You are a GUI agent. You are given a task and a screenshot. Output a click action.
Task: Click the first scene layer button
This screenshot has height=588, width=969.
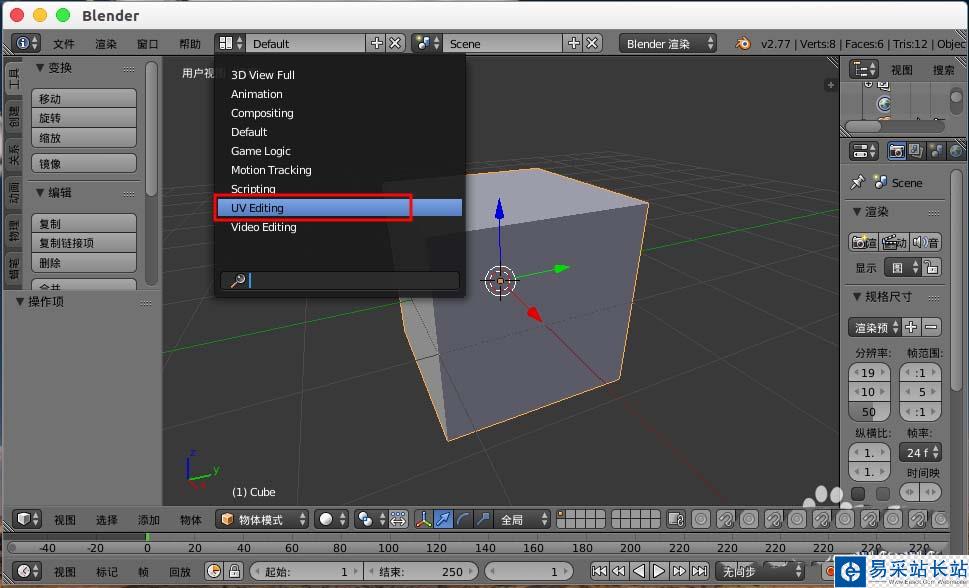coord(561,515)
